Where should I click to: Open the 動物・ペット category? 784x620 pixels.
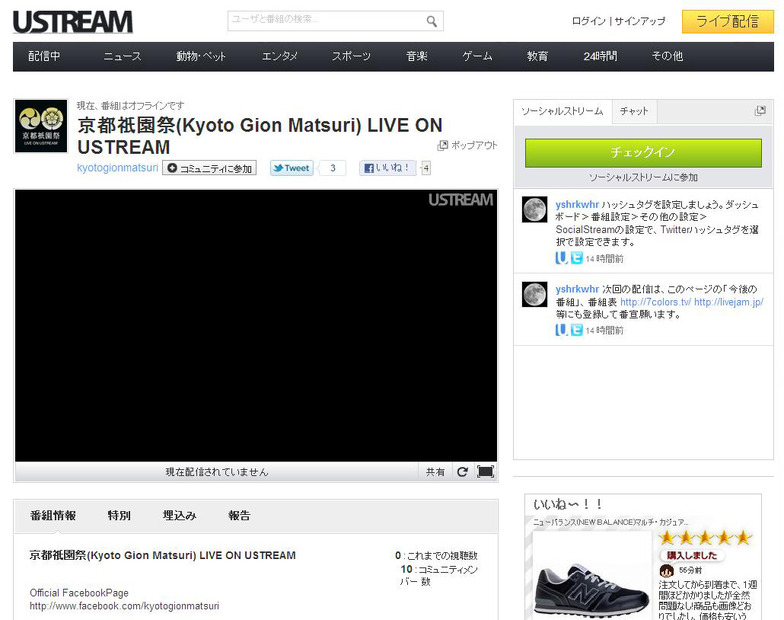click(200, 56)
